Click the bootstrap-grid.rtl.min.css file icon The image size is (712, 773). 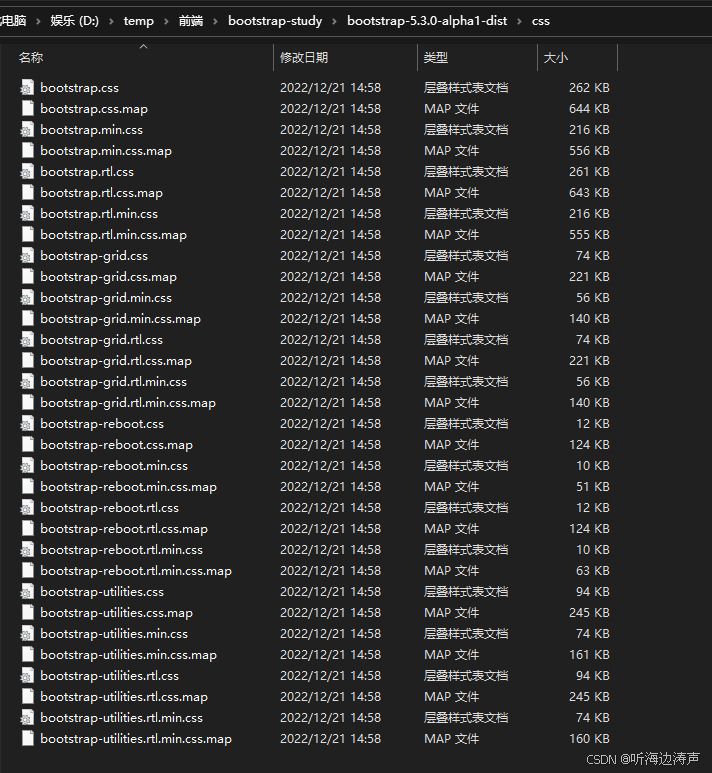point(28,382)
